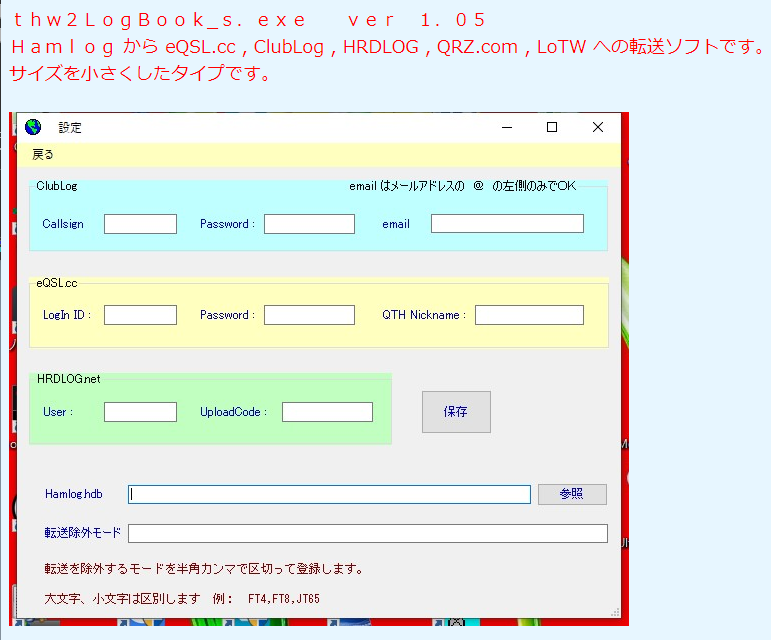This screenshot has width=771, height=640.
Task: Click the 参照 browse button
Action: coord(572,494)
